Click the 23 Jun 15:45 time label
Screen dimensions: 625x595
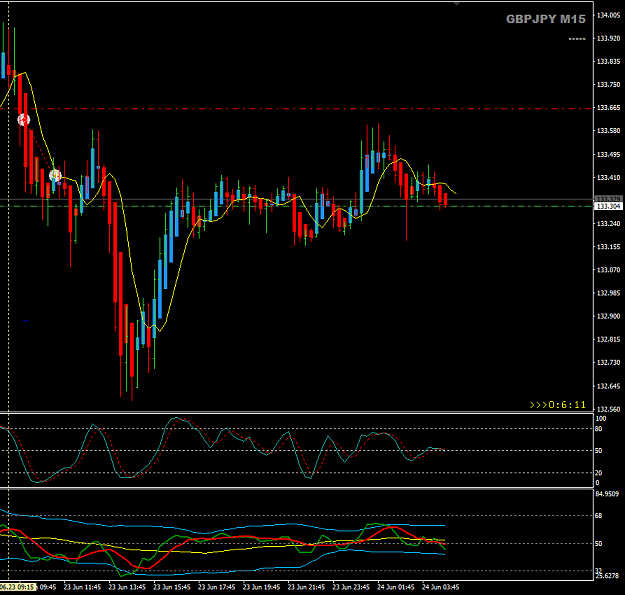[172, 587]
